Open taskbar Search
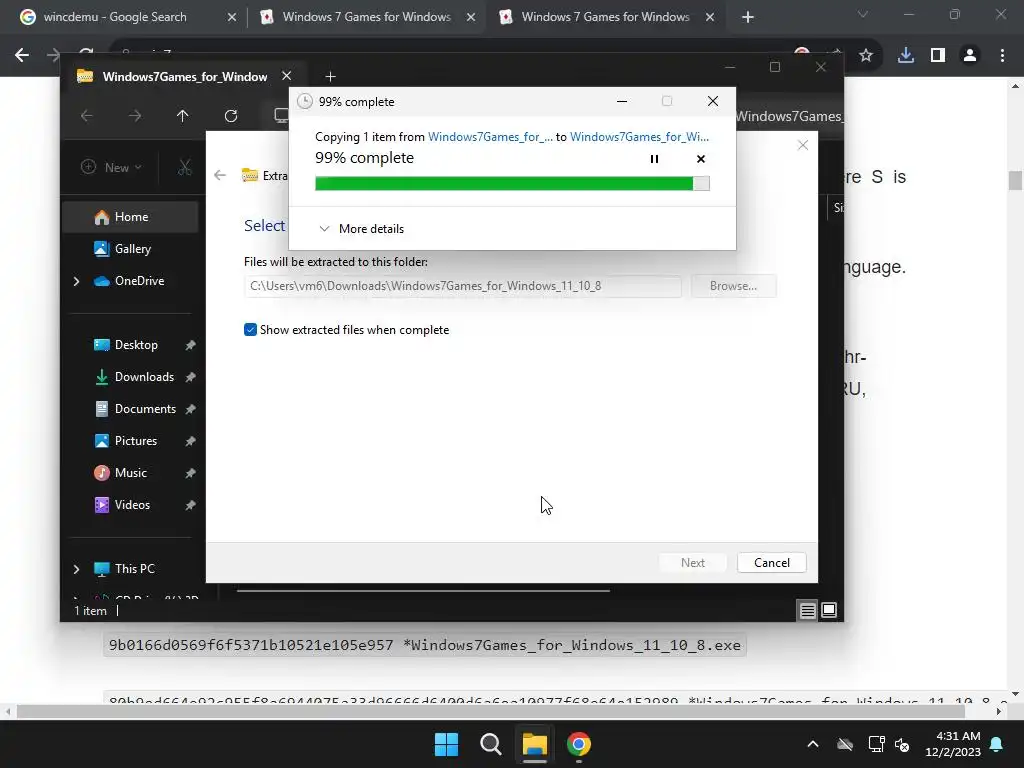 [x=490, y=744]
